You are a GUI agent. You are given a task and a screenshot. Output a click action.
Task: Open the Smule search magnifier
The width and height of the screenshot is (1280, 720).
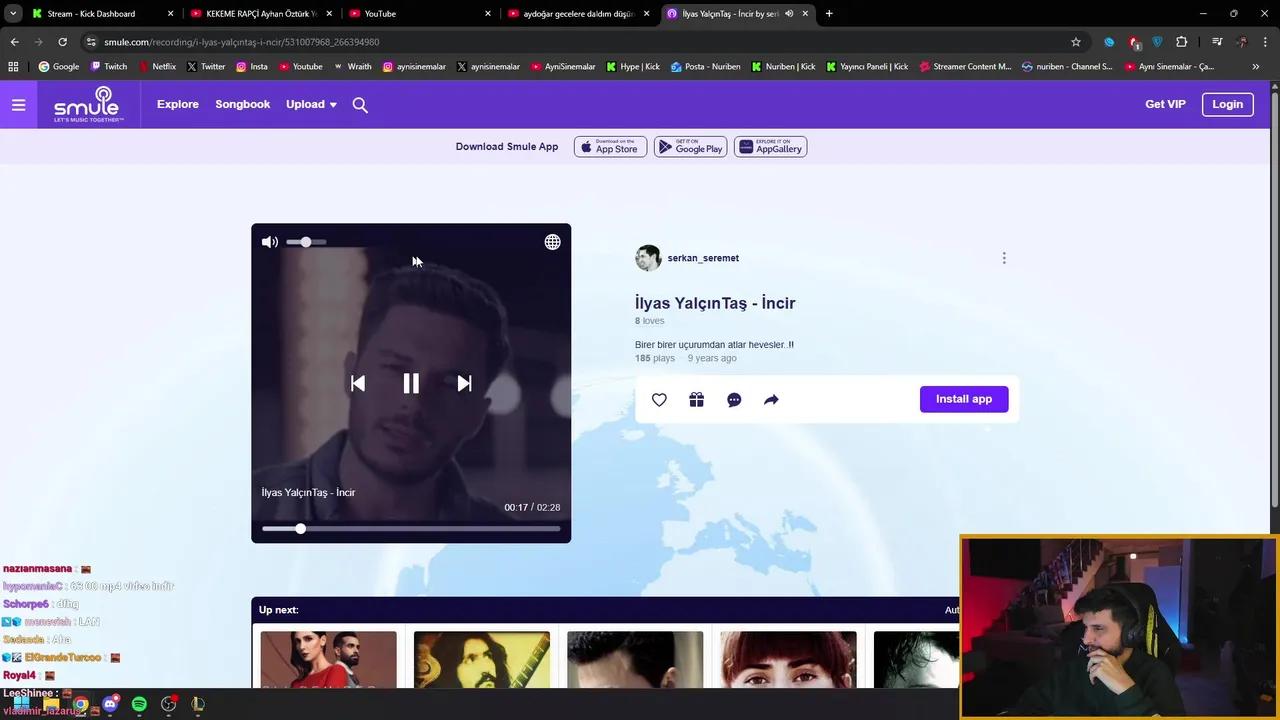click(360, 105)
